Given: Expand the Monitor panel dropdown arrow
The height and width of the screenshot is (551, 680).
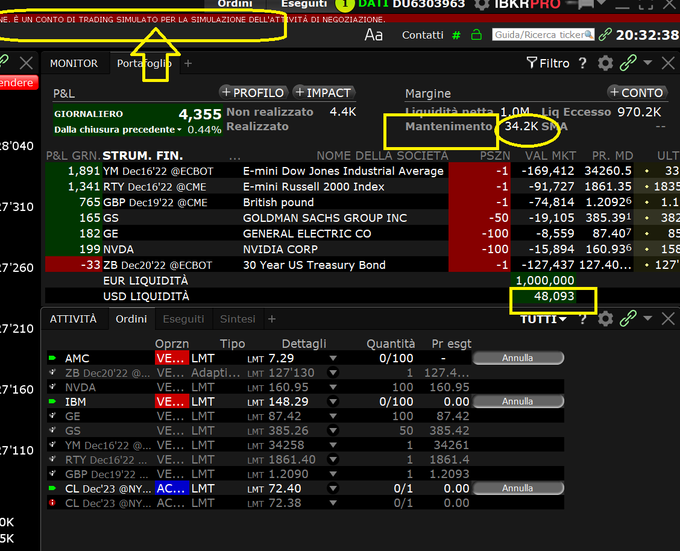Looking at the screenshot, I should [647, 63].
